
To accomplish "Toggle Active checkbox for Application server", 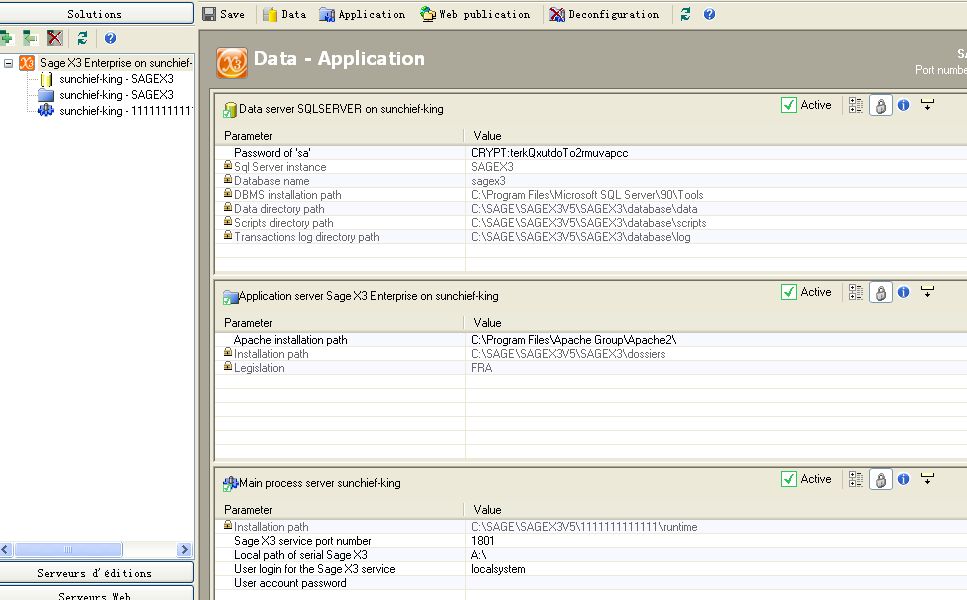I will [789, 292].
